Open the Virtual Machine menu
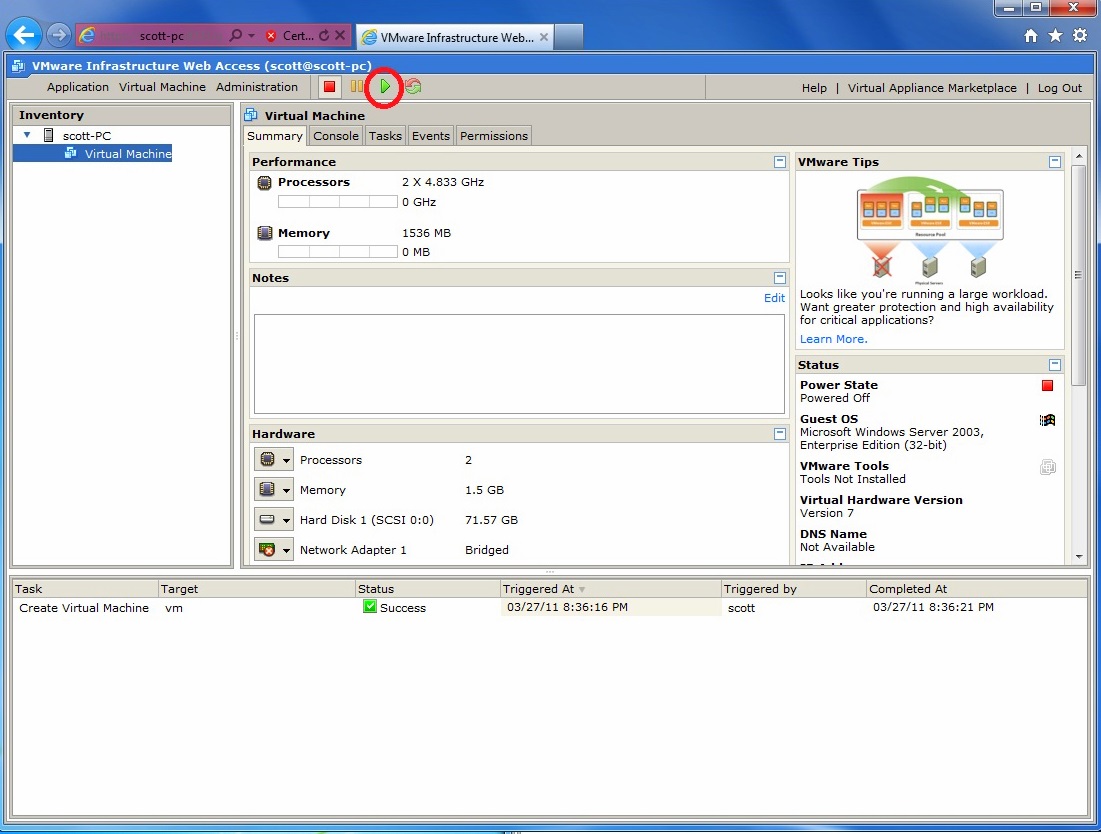 click(x=162, y=87)
